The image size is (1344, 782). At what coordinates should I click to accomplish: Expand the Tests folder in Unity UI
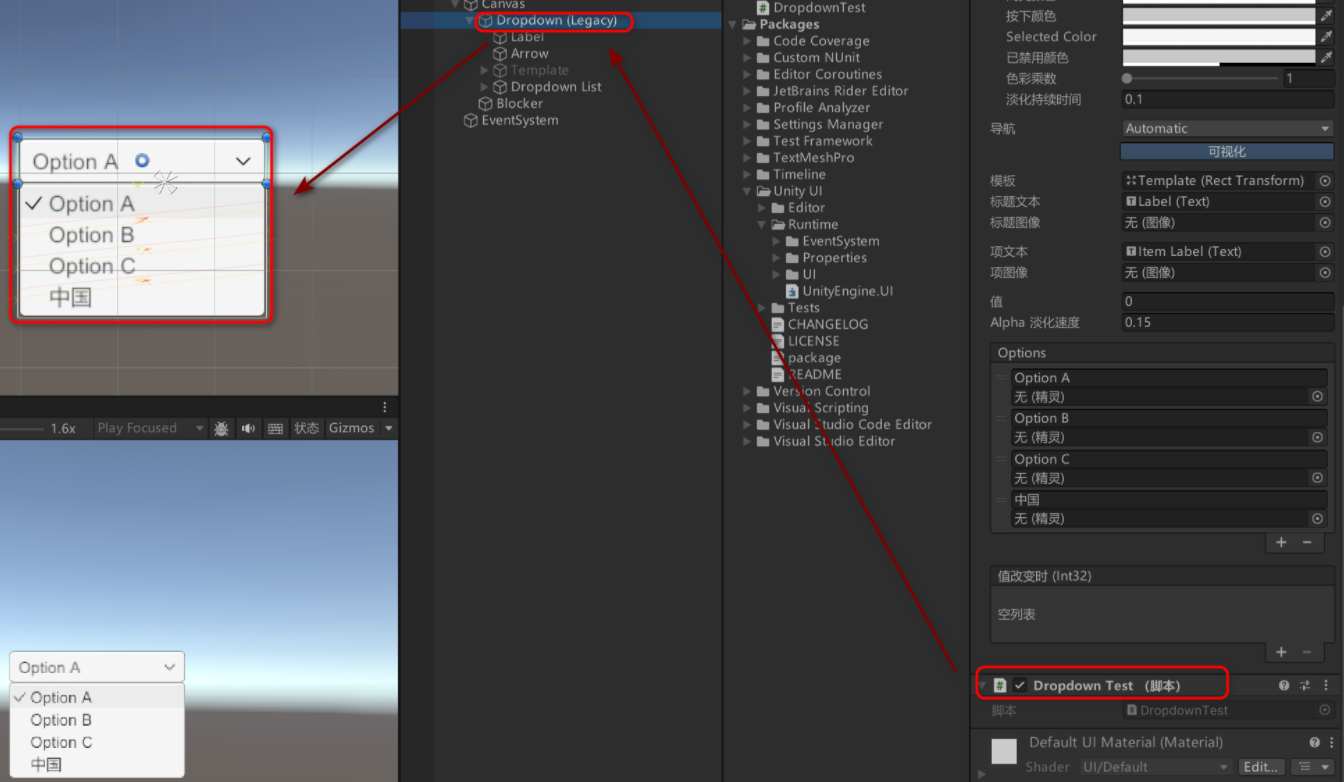(762, 308)
